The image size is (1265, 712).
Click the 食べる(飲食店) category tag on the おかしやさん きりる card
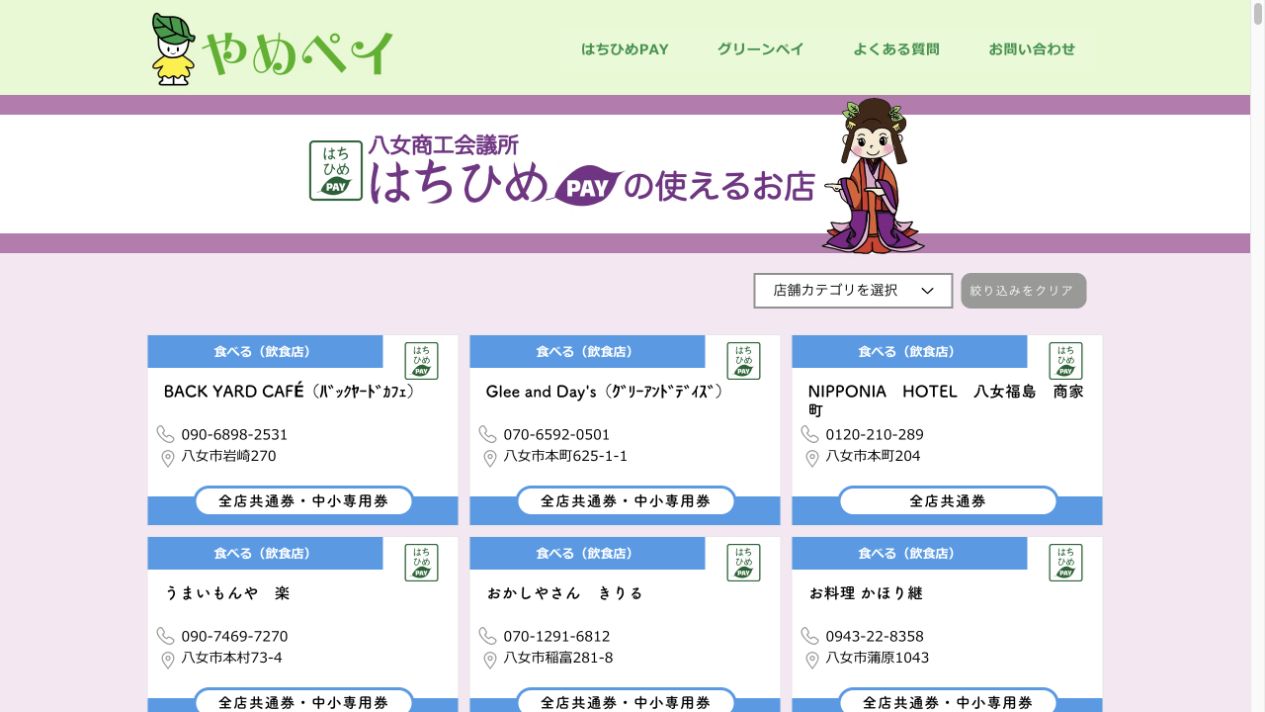[587, 553]
